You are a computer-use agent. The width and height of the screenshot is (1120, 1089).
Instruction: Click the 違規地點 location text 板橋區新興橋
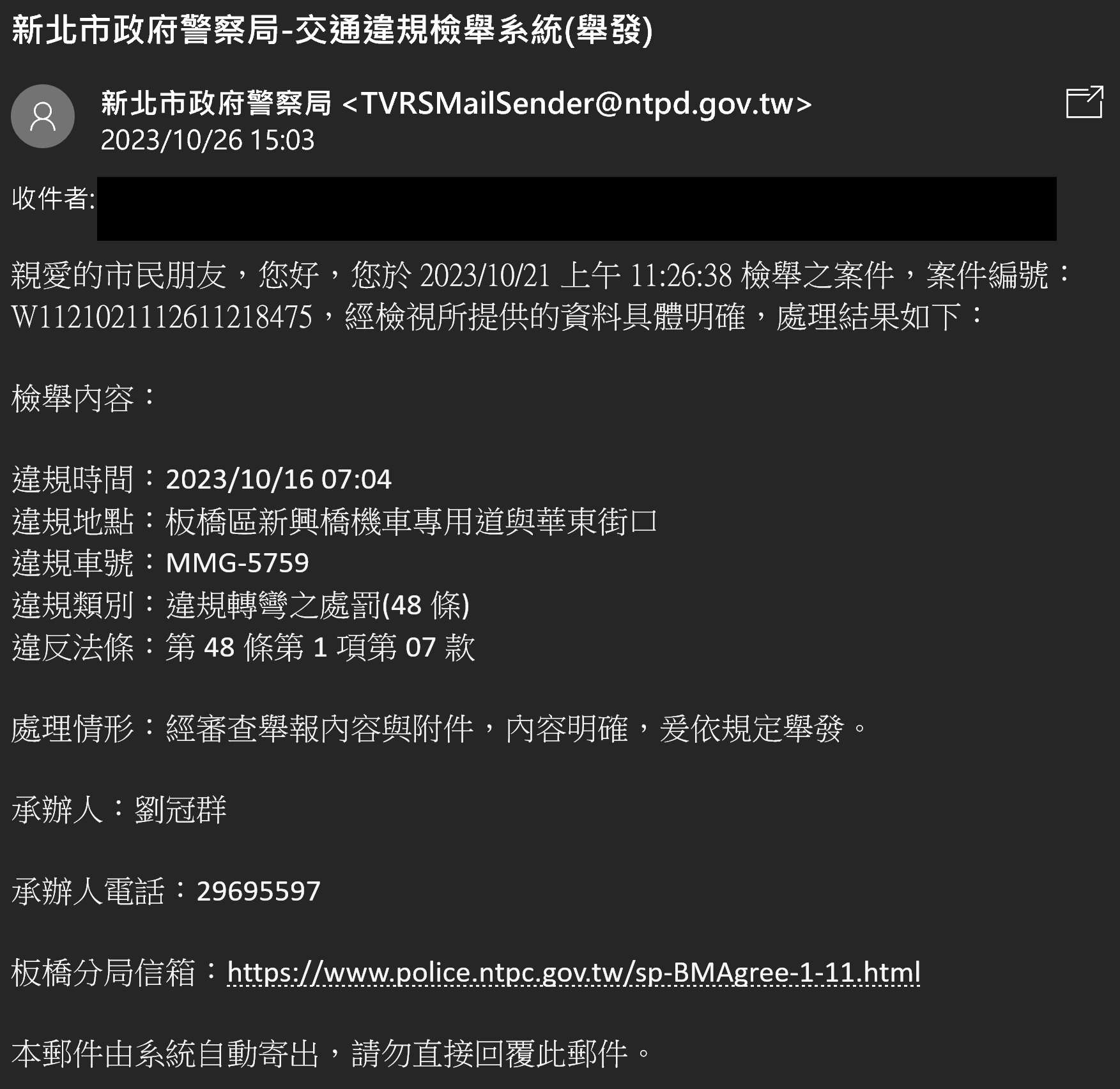[x=257, y=522]
